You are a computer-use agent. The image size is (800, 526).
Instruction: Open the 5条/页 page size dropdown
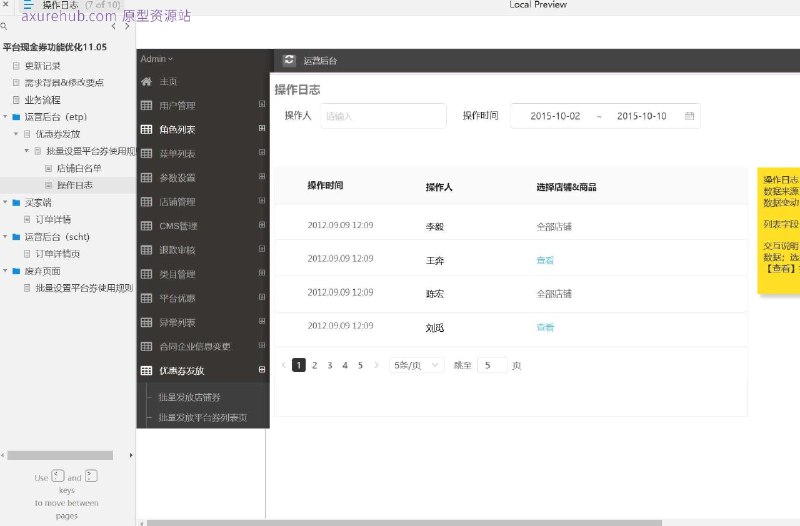coord(416,365)
